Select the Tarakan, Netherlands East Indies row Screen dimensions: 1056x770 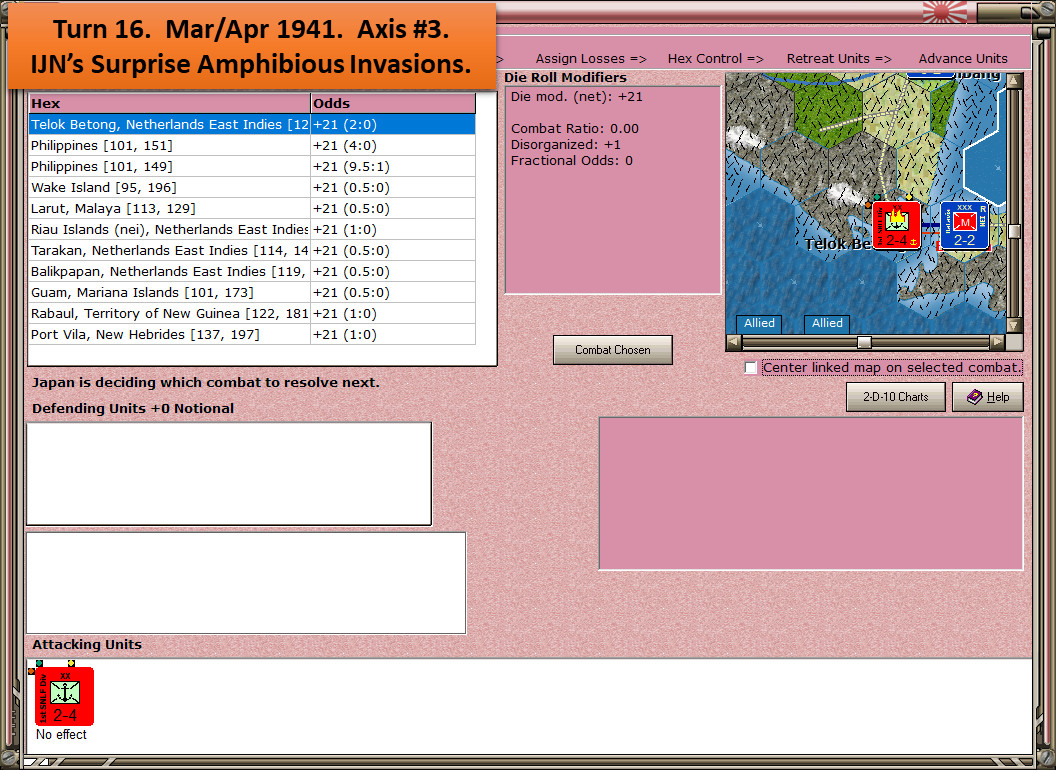pos(252,251)
